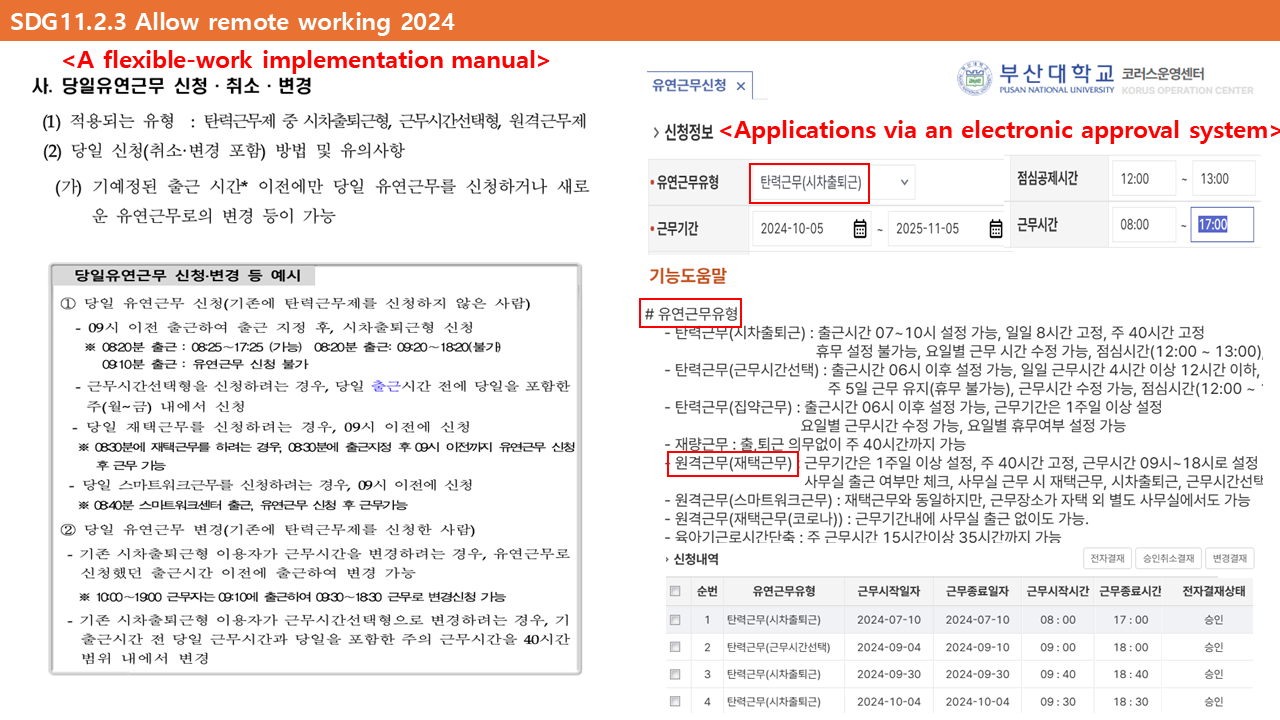
Task: Switch to the 유연근무신청 tab
Action: tap(688, 86)
